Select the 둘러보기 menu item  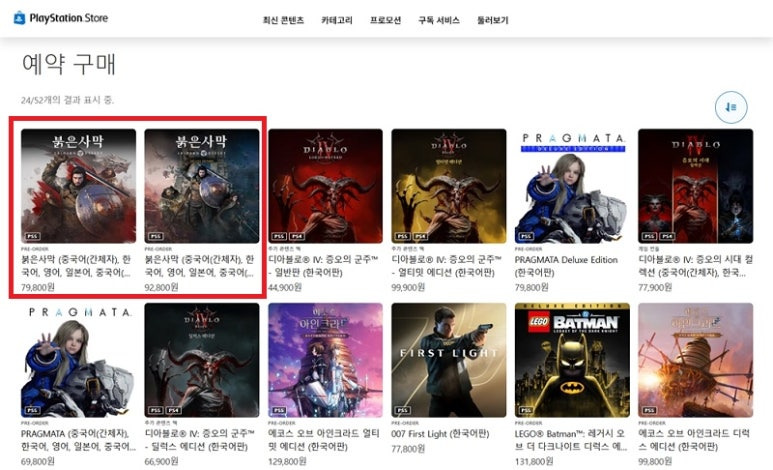tap(492, 20)
